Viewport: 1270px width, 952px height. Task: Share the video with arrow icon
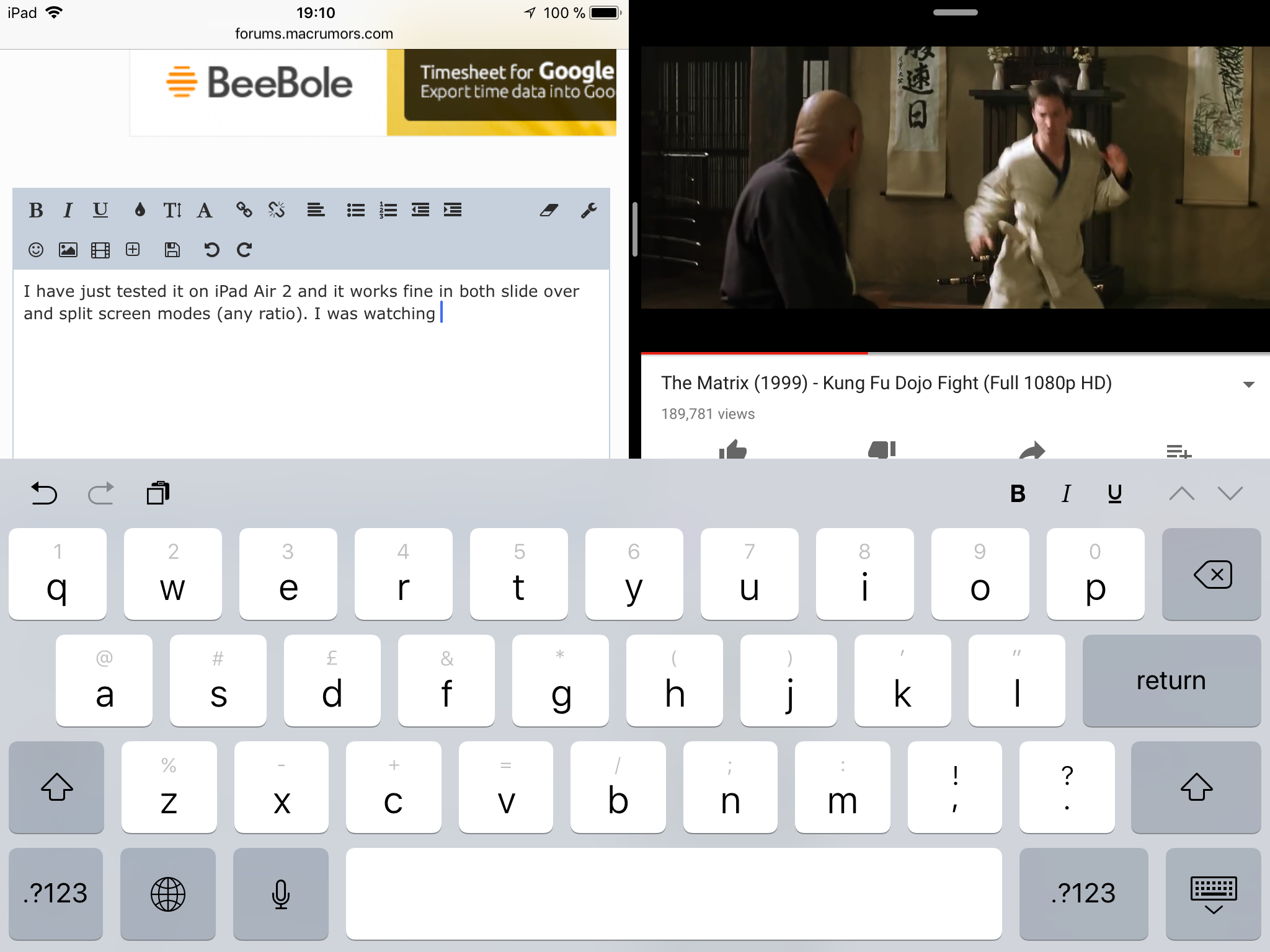pyautogui.click(x=1031, y=449)
